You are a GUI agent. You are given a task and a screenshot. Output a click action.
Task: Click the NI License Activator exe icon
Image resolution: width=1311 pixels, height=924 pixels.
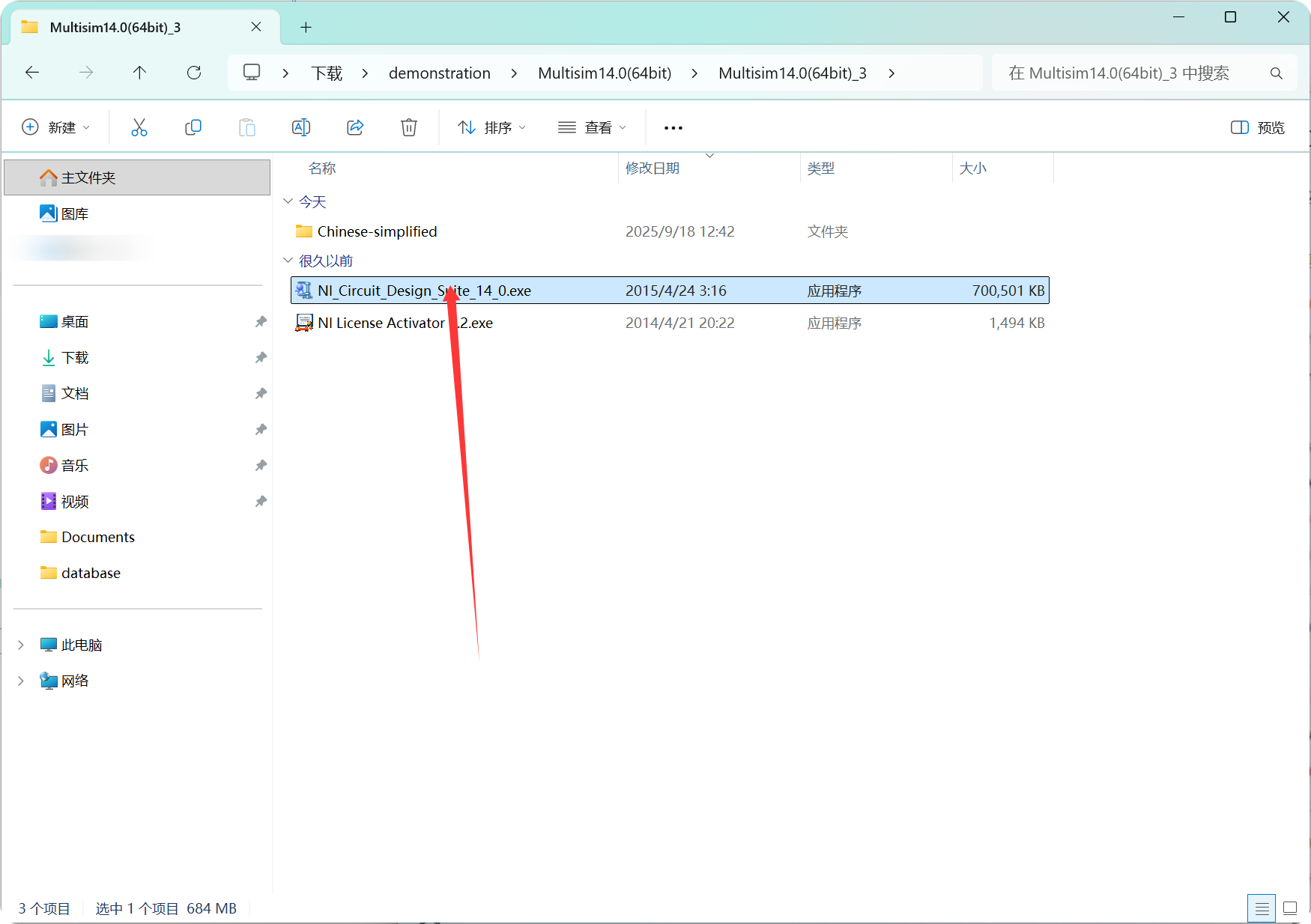tap(303, 323)
